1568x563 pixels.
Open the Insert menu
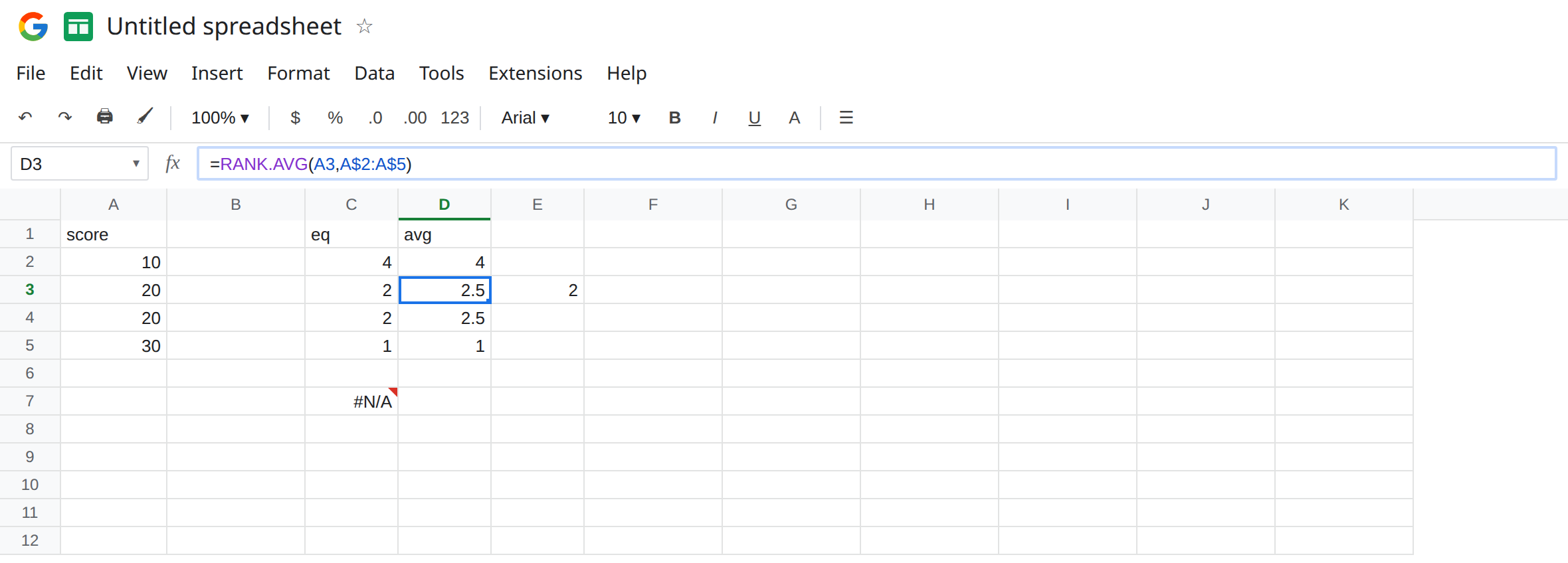[217, 73]
